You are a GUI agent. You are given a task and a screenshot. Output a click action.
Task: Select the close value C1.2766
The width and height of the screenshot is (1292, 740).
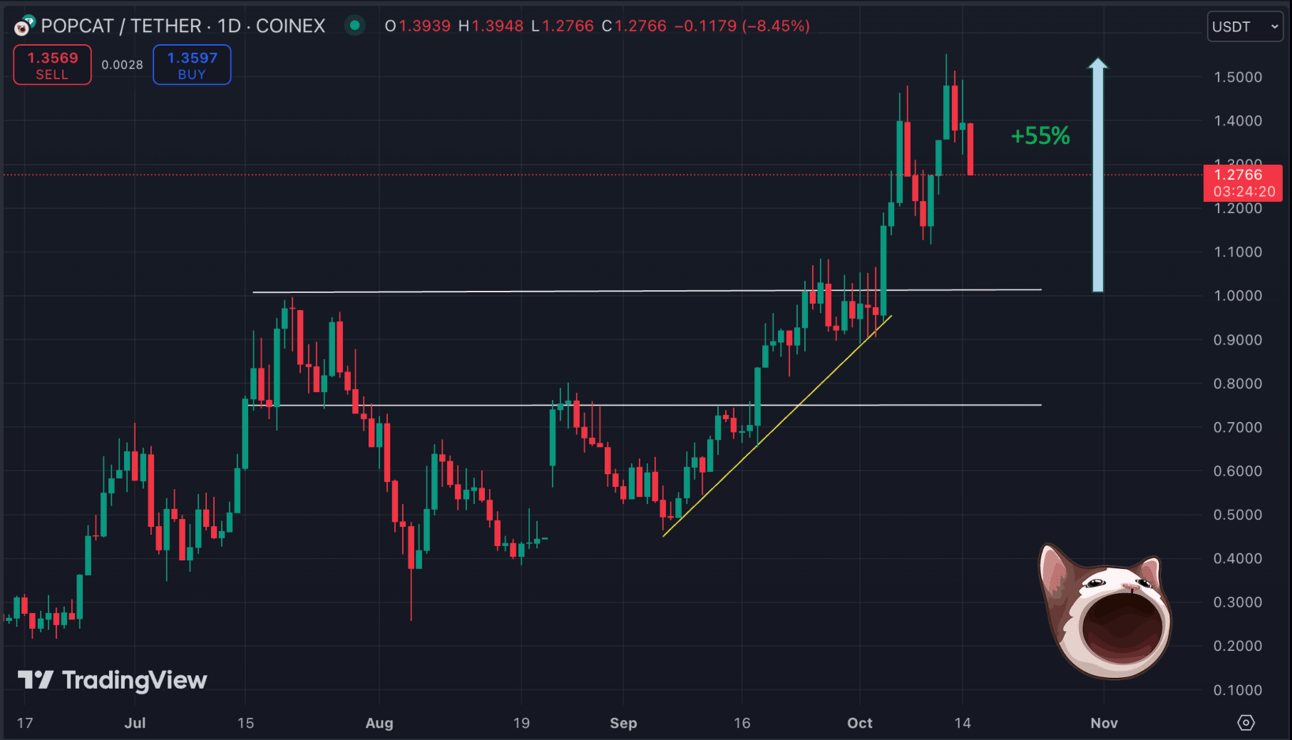(635, 26)
